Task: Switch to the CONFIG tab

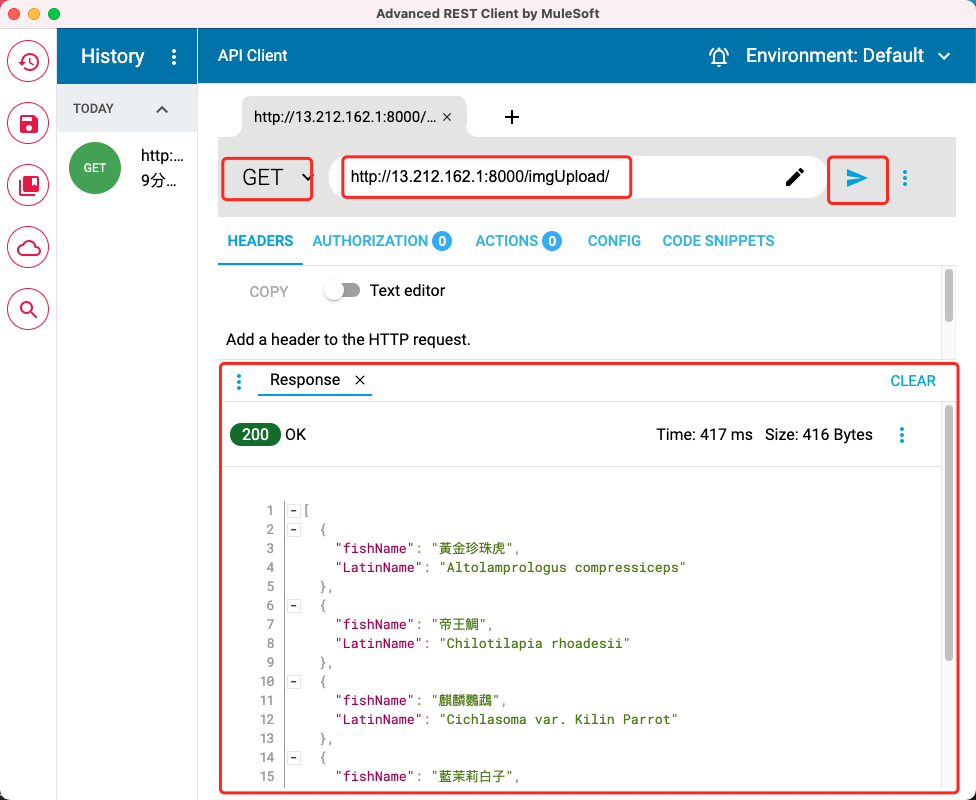Action: 614,242
